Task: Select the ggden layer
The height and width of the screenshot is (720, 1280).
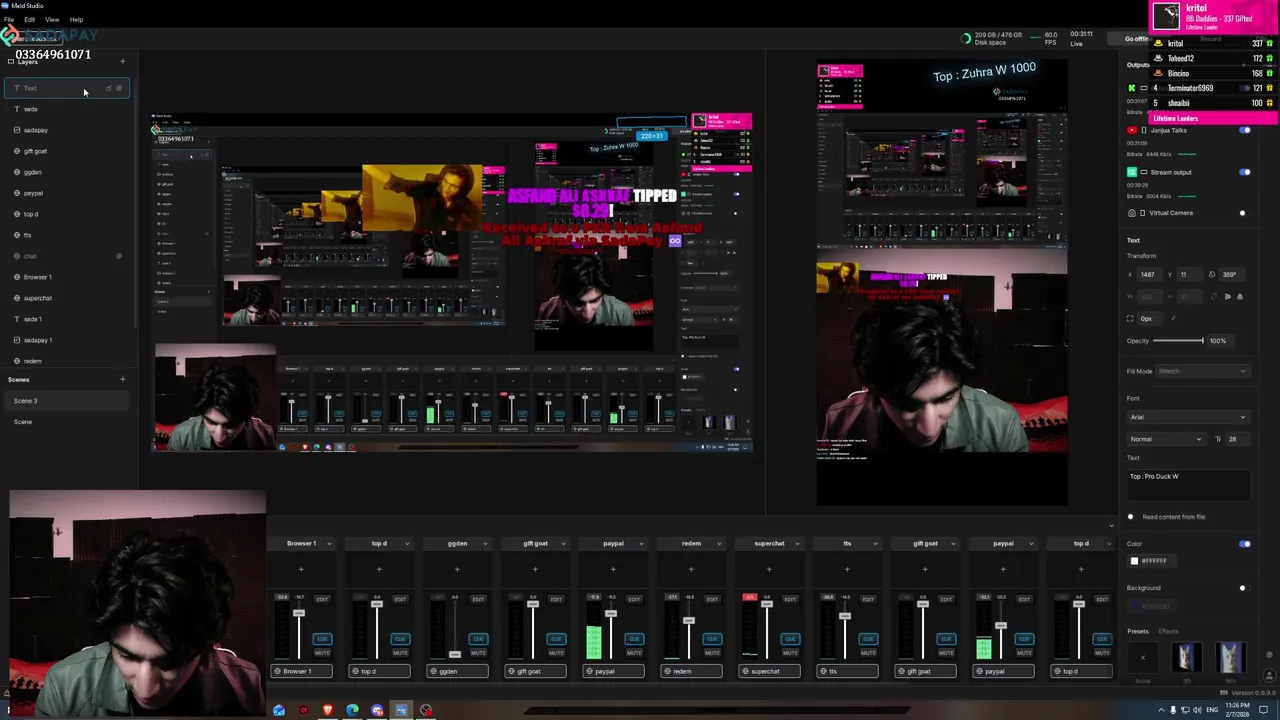Action: pos(65,172)
